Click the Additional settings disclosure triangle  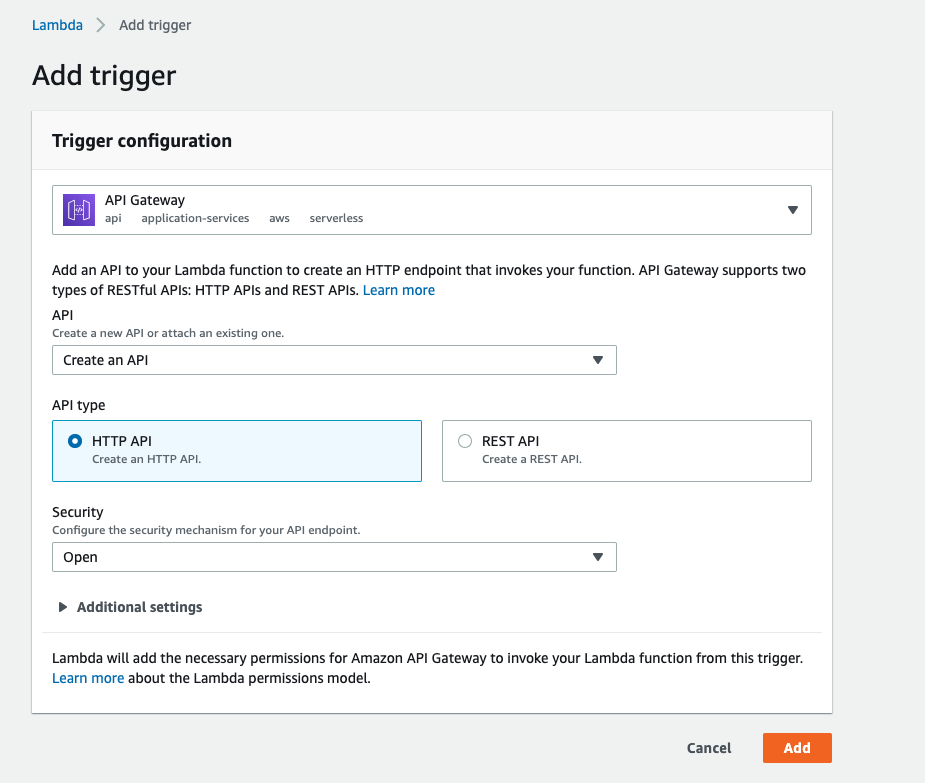63,607
